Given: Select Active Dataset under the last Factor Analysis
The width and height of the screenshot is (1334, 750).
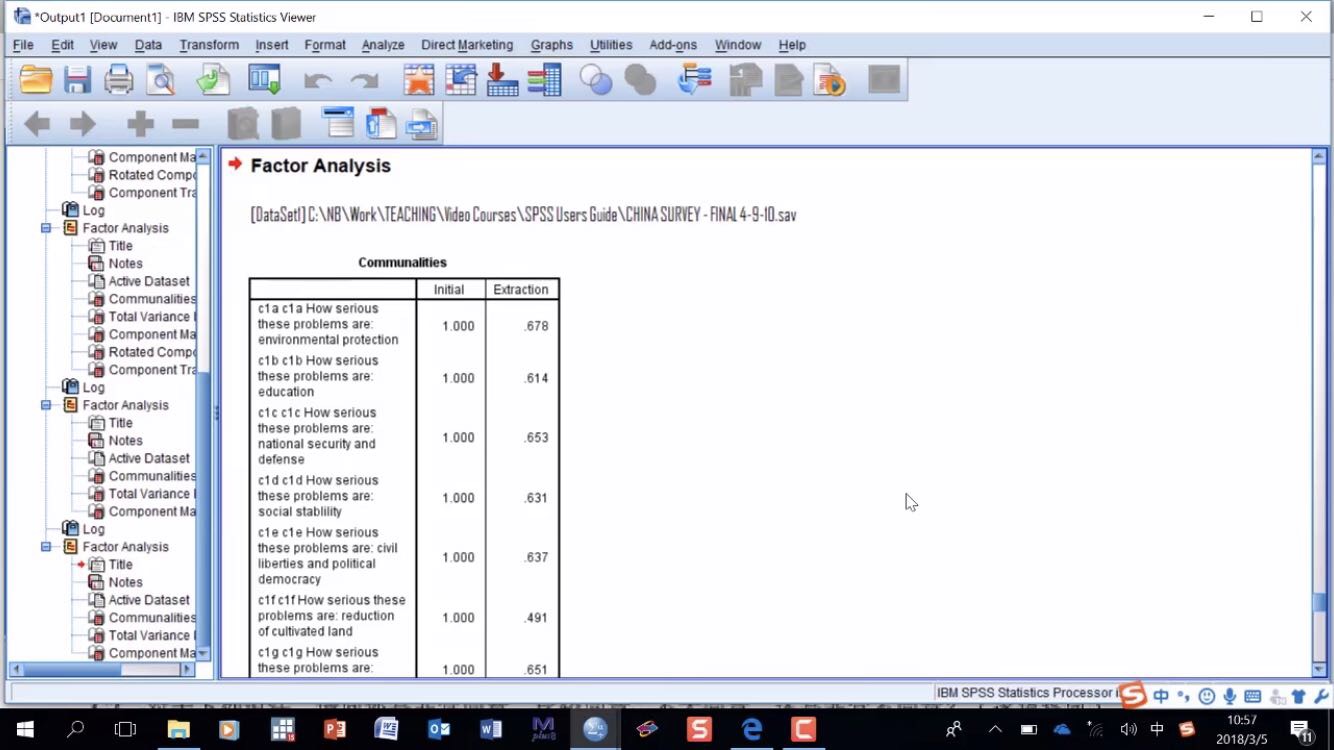Looking at the screenshot, I should [149, 600].
